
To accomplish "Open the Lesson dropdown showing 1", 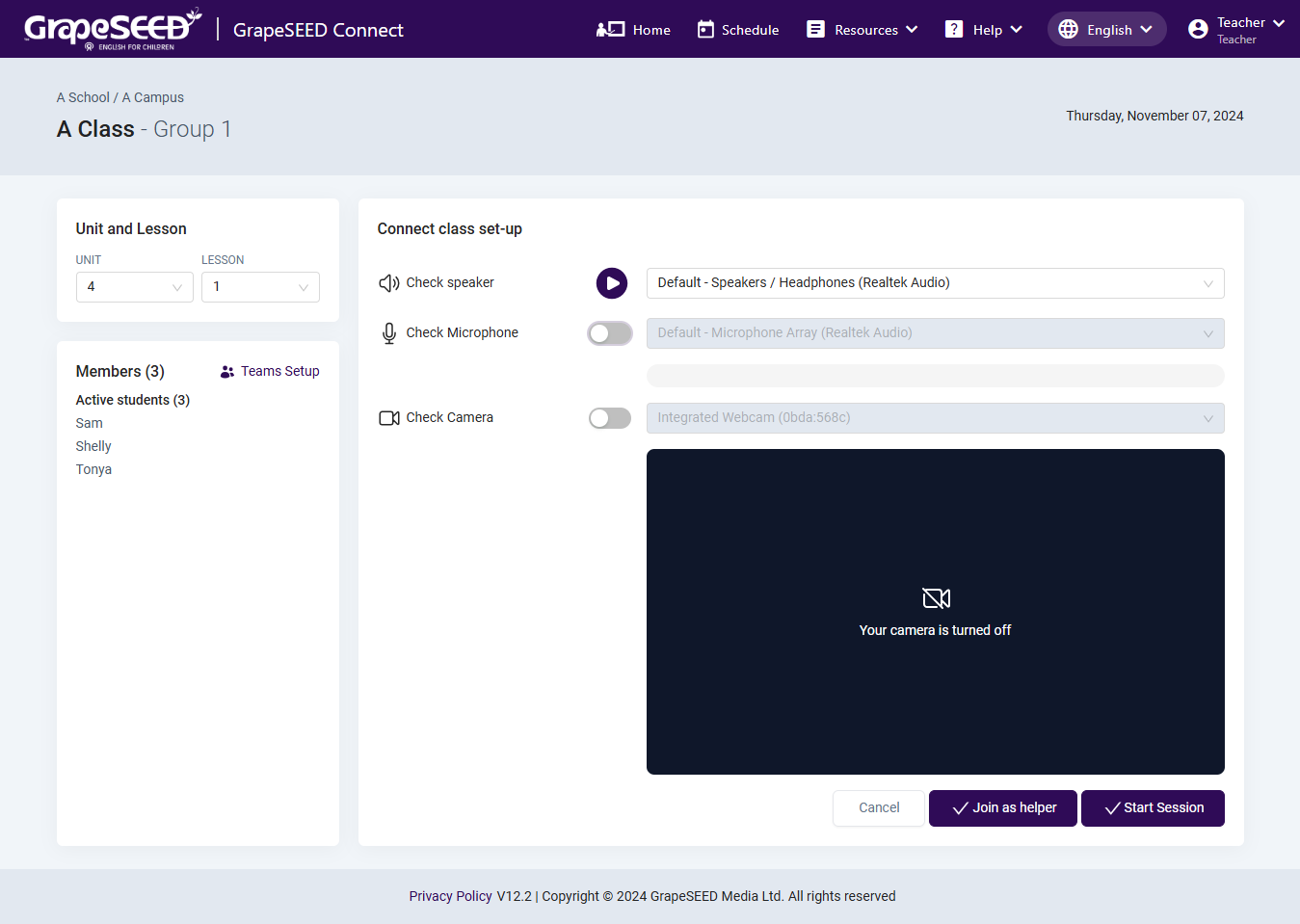I will point(260,287).
